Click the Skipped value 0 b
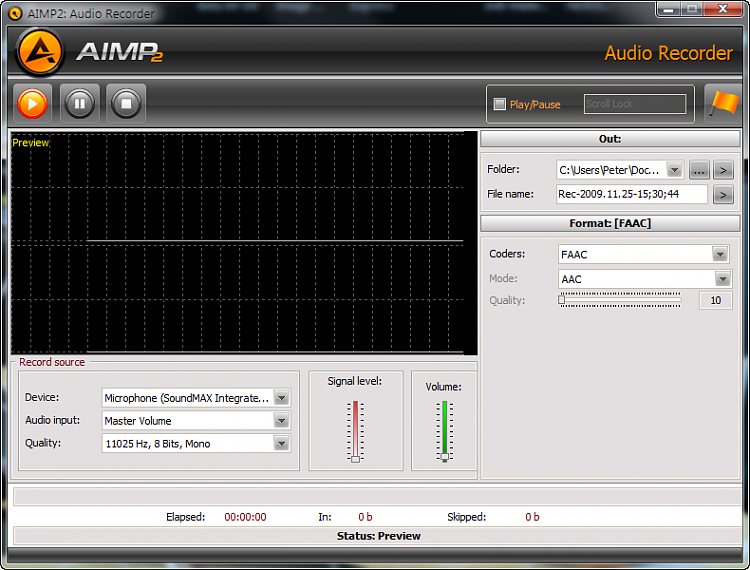The width and height of the screenshot is (750, 570). pyautogui.click(x=532, y=517)
